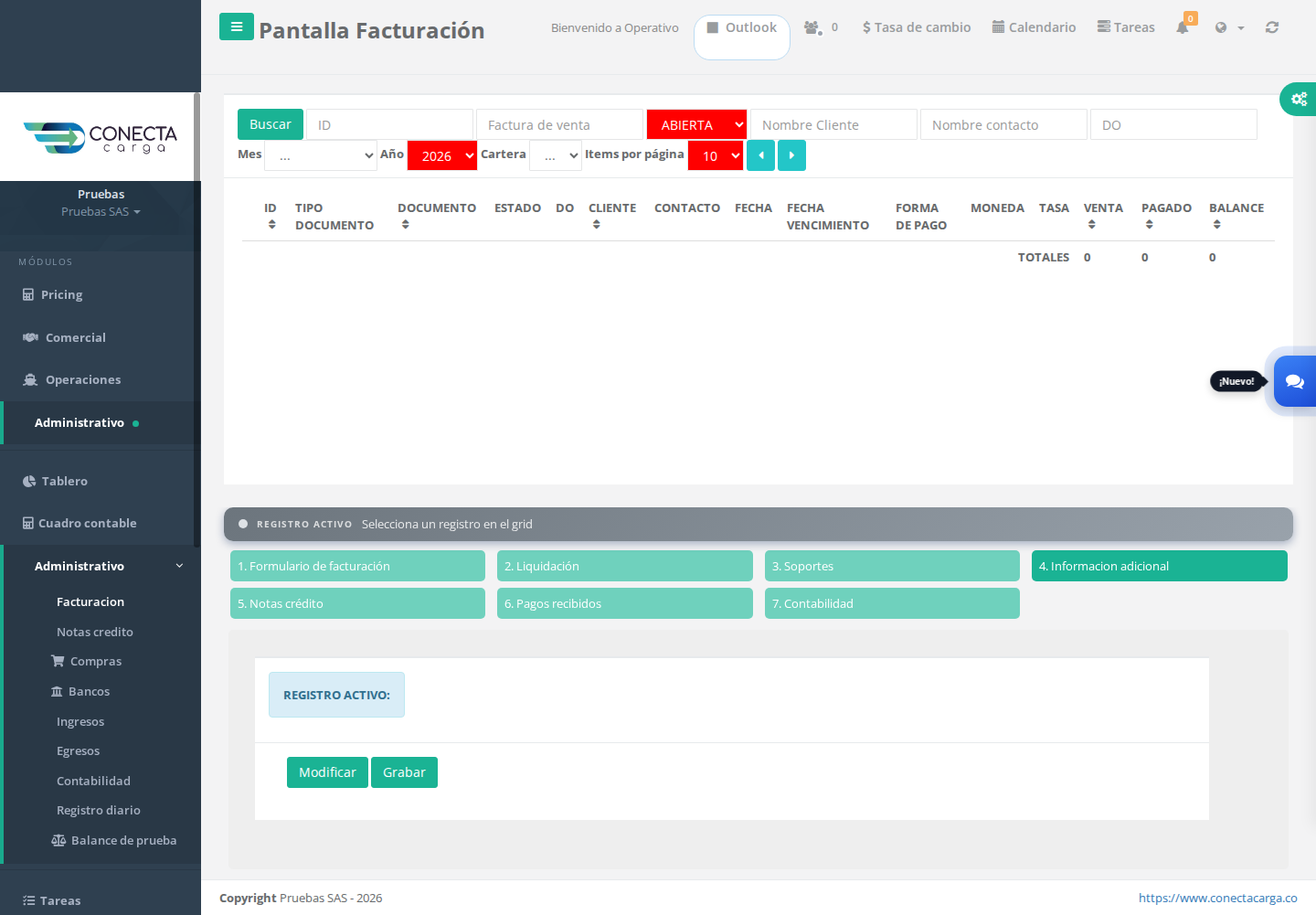Open the globe language menu
The width and height of the screenshot is (1316, 915).
1229,27
